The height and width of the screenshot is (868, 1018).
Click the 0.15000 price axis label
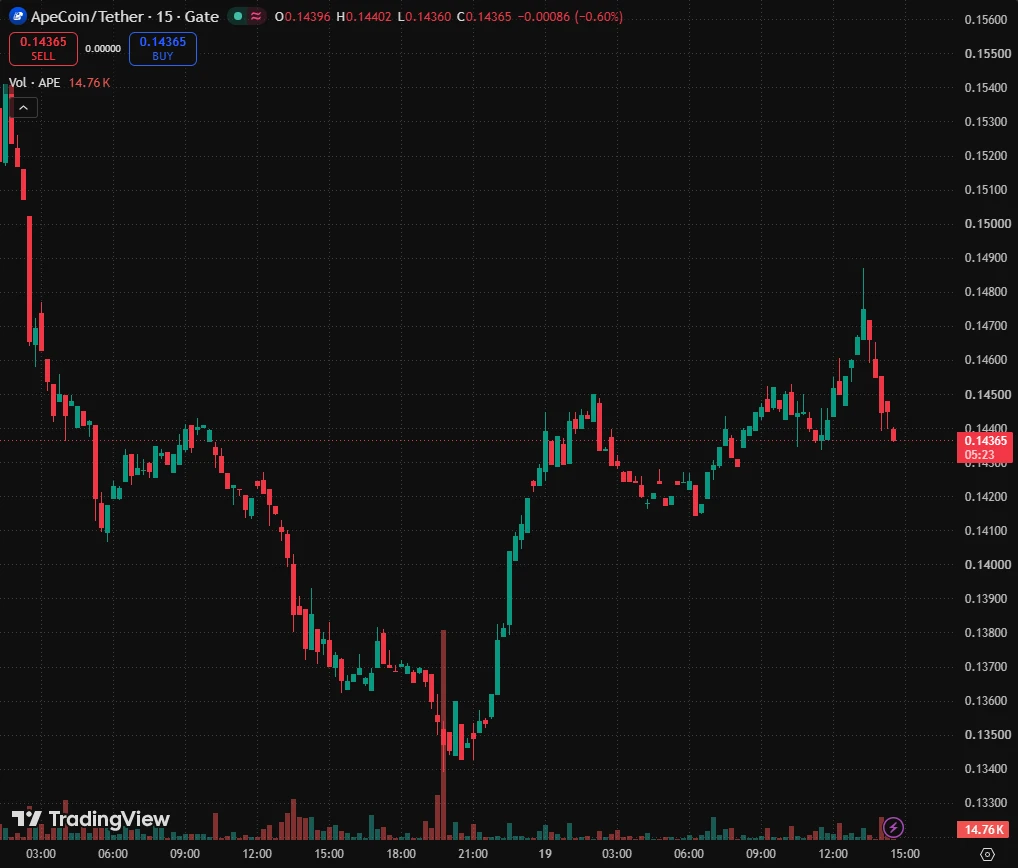point(986,223)
